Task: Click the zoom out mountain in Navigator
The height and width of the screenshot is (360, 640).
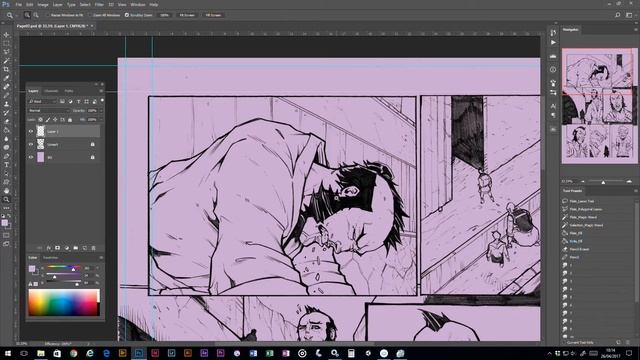Action: click(x=583, y=181)
